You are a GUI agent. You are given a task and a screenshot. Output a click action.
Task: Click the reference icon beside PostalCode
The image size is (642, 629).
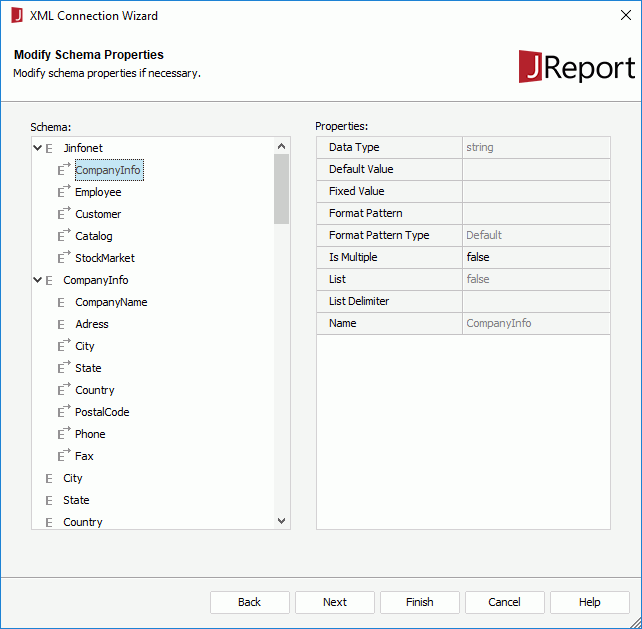tap(64, 412)
